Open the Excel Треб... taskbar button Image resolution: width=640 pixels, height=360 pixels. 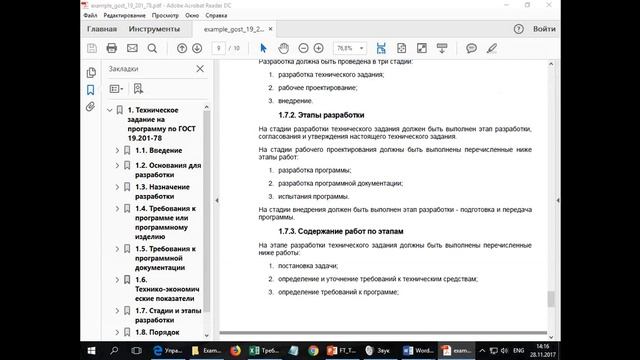click(264, 351)
